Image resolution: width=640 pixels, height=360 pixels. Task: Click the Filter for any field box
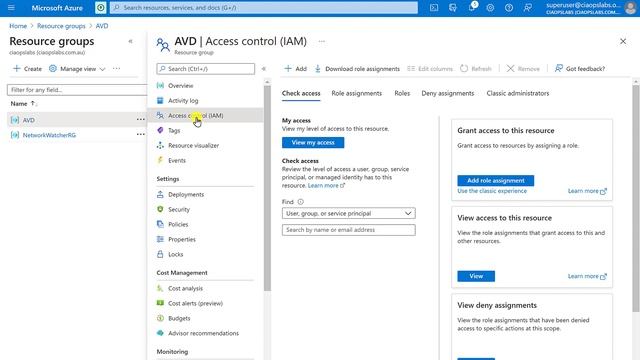click(x=77, y=90)
